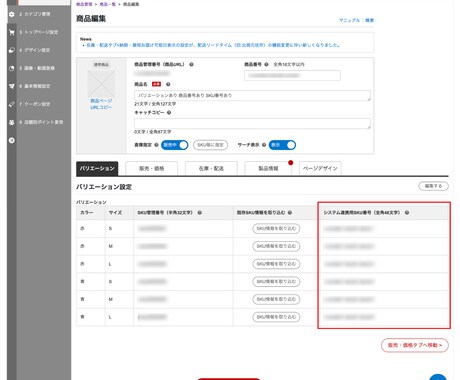Open help icon next to 商品名 label
The image size is (460, 380).
coord(168,84)
